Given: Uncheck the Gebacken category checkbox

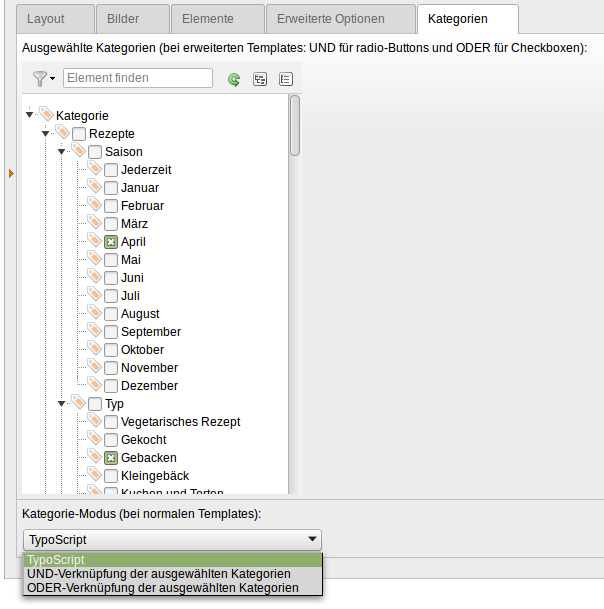Looking at the screenshot, I should point(111,458).
